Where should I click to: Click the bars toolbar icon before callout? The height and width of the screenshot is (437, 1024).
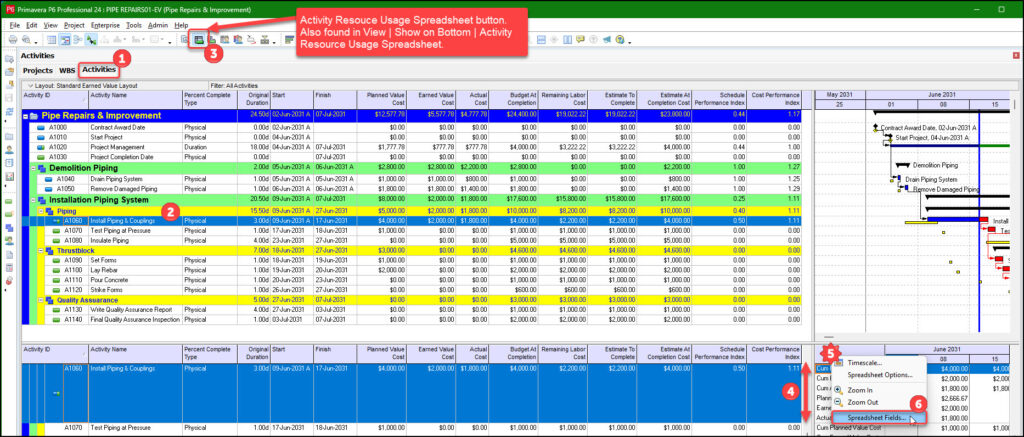pos(289,39)
